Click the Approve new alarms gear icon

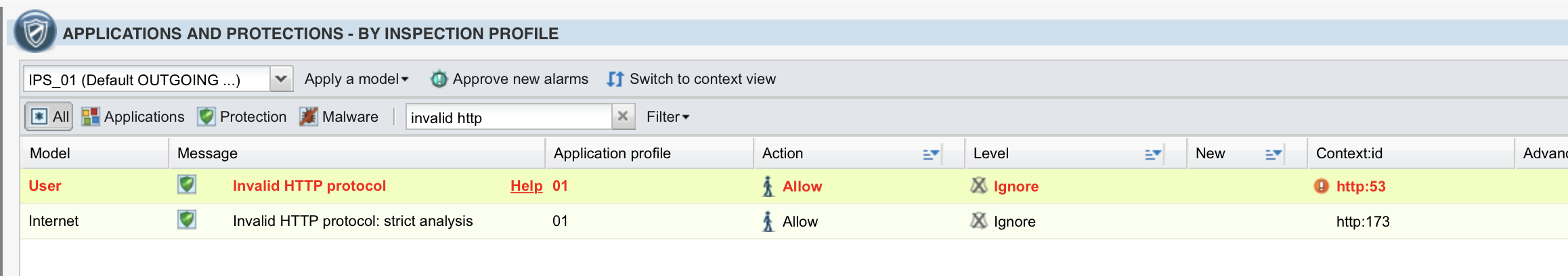coord(439,79)
